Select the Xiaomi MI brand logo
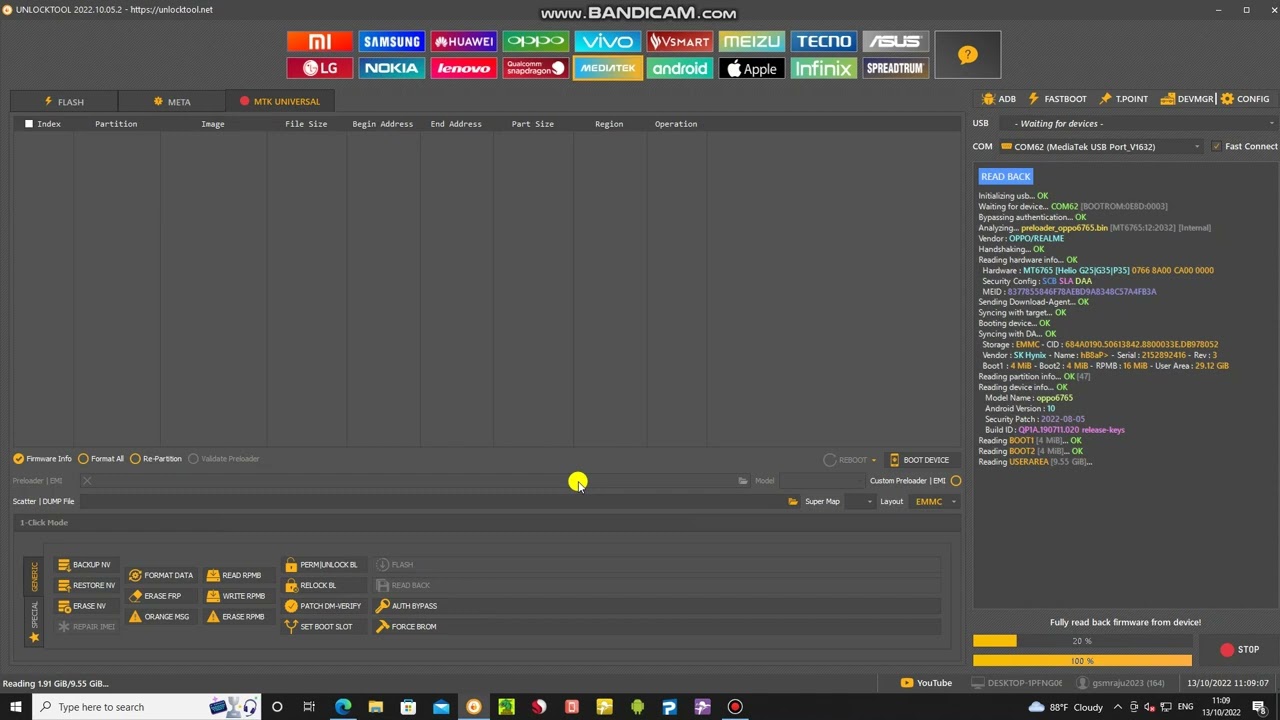The width and height of the screenshot is (1280, 720). [x=320, y=41]
